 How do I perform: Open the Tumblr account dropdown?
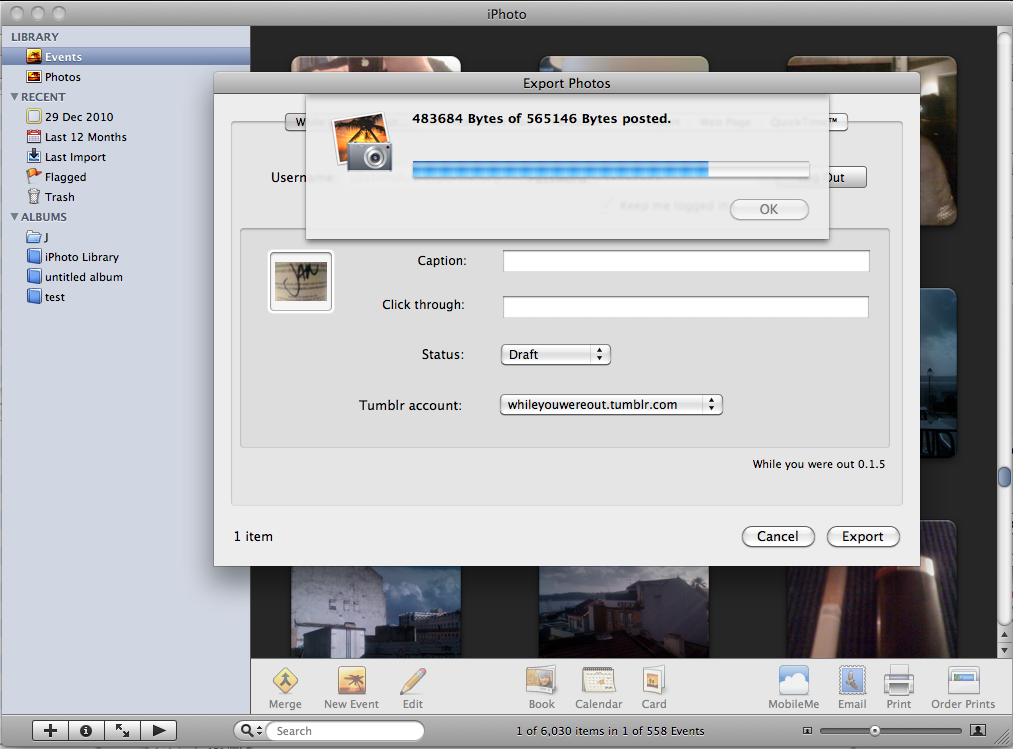click(611, 404)
